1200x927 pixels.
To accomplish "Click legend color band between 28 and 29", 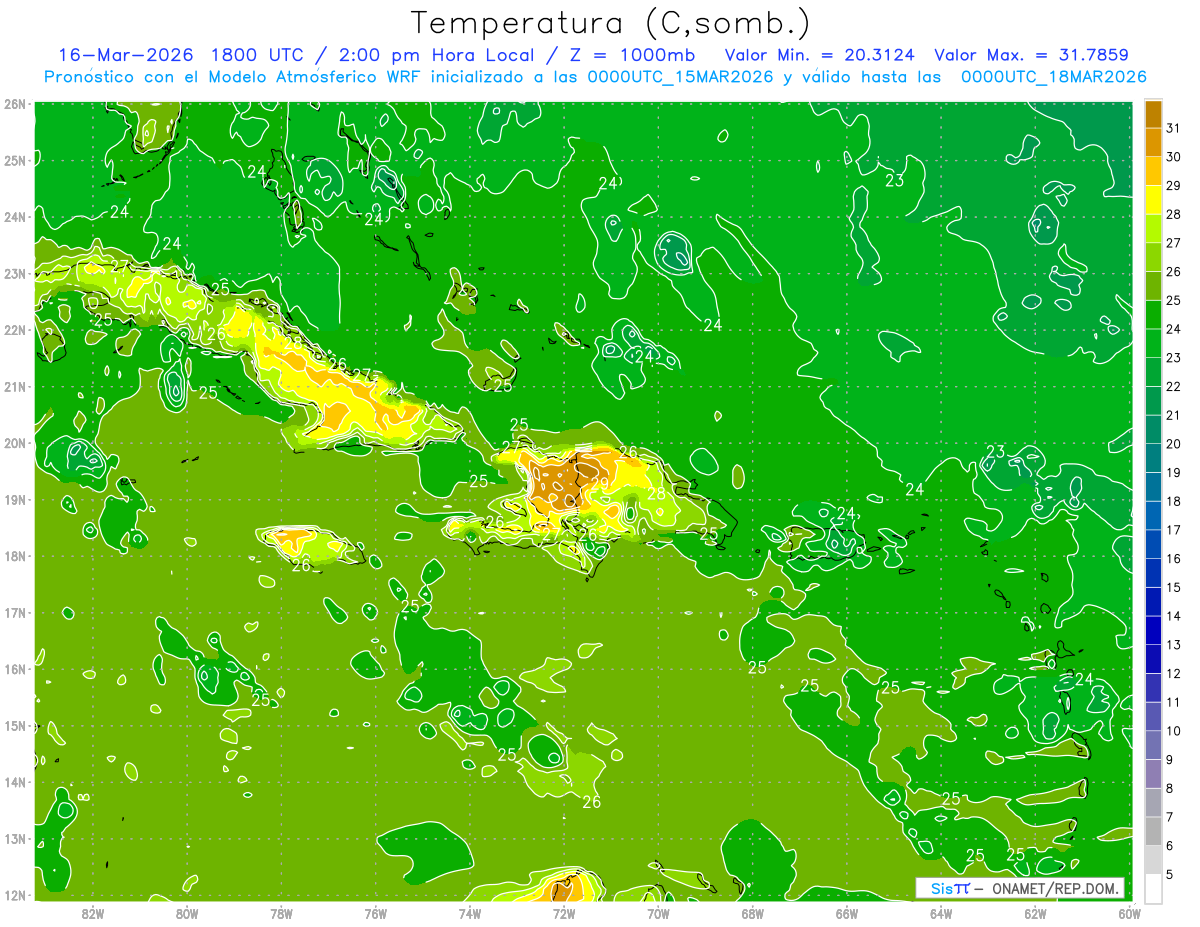I will [1153, 199].
